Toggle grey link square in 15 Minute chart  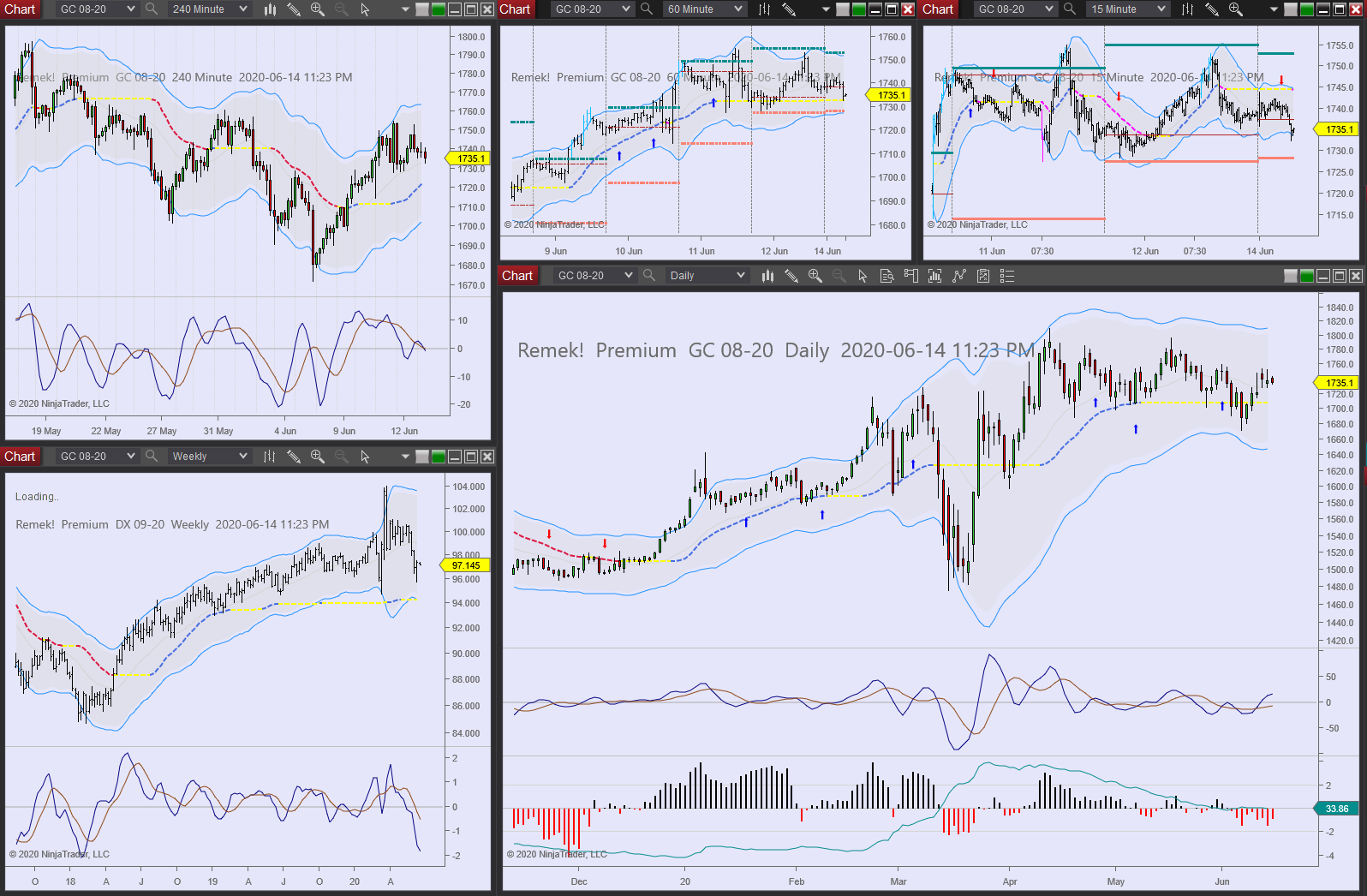click(1291, 9)
